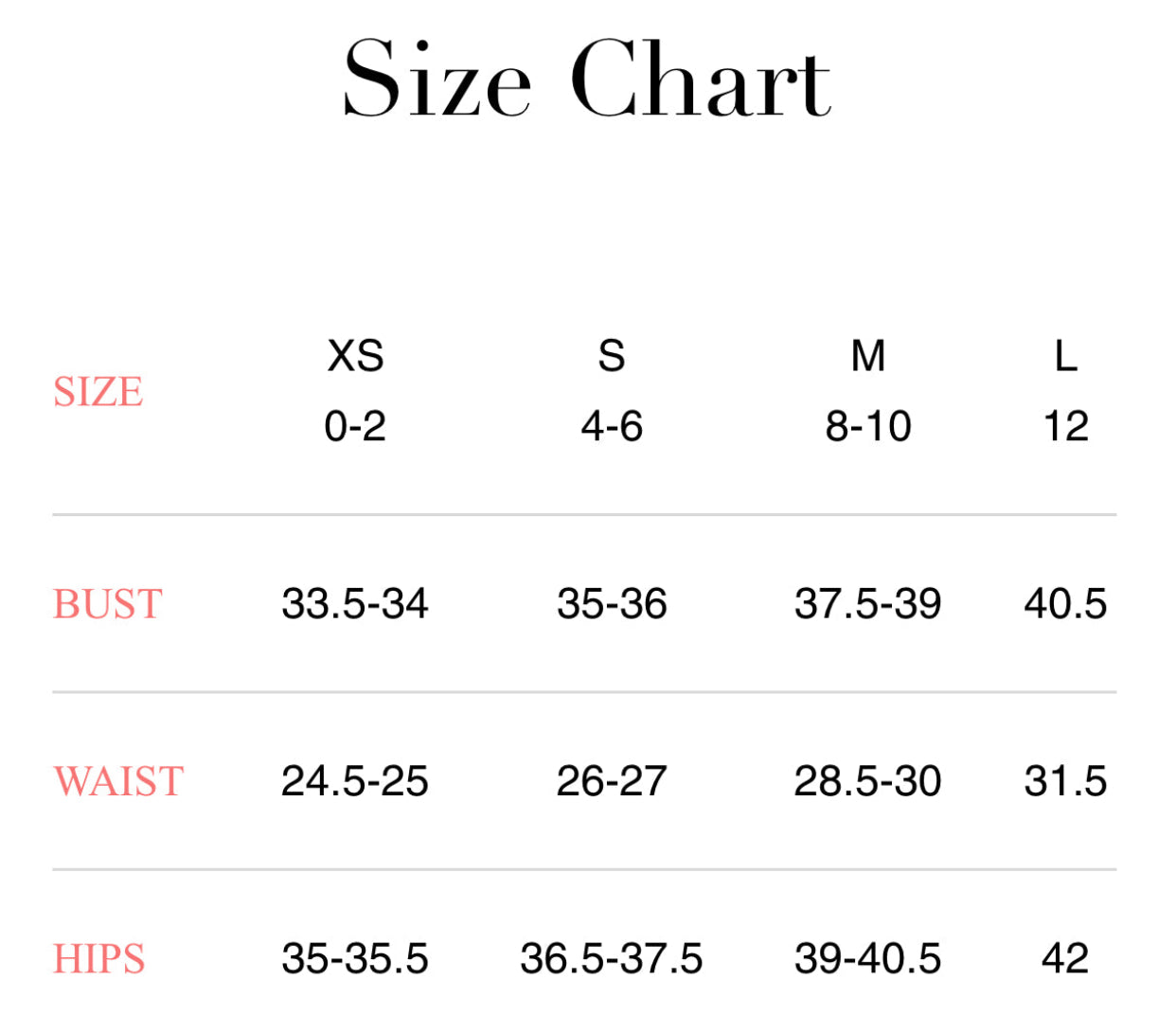Screen dimensions: 1176x1033
Task: Click the 26-27 waist value
Action: tap(612, 781)
